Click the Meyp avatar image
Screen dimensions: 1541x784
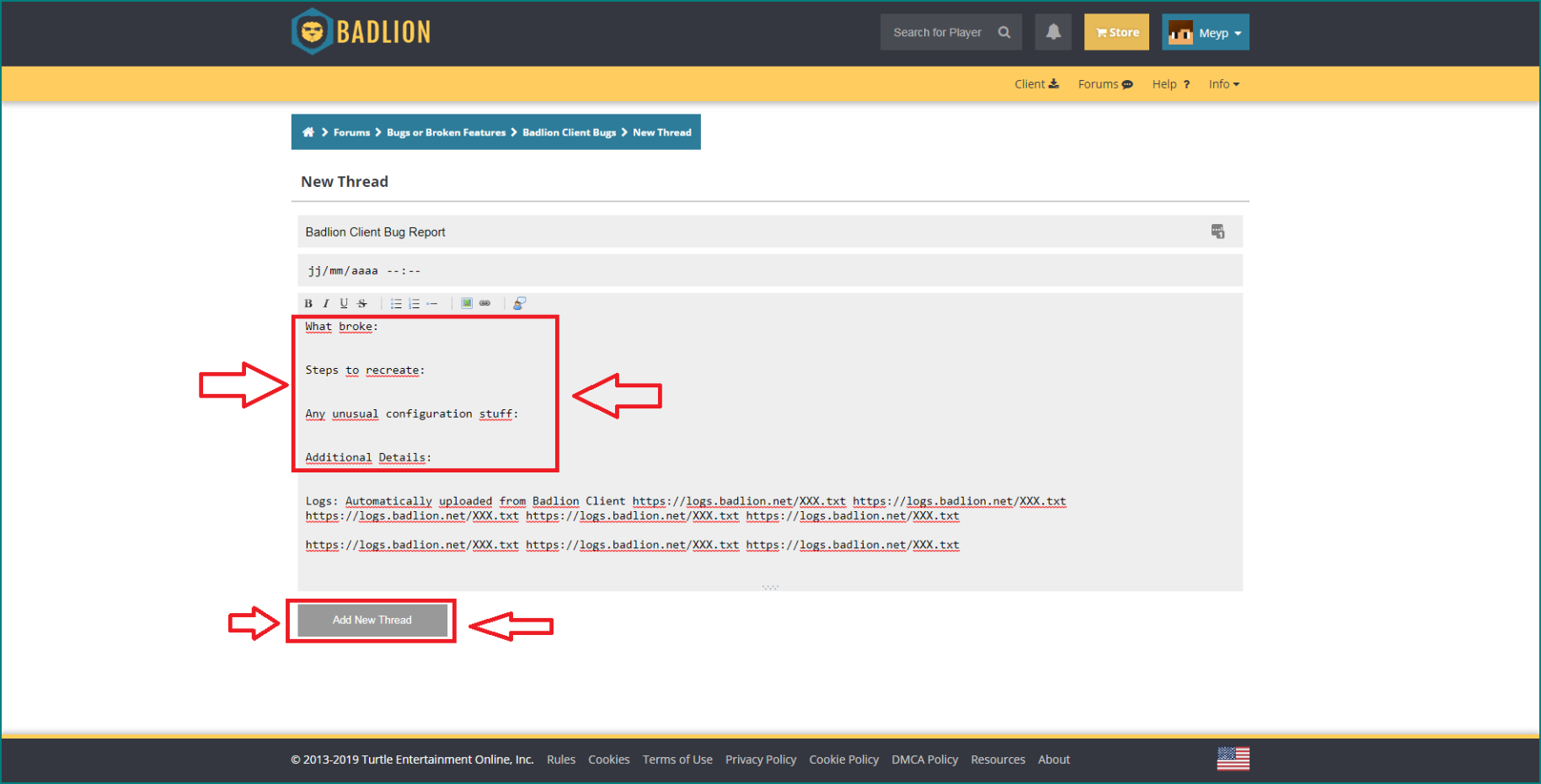pos(1180,33)
